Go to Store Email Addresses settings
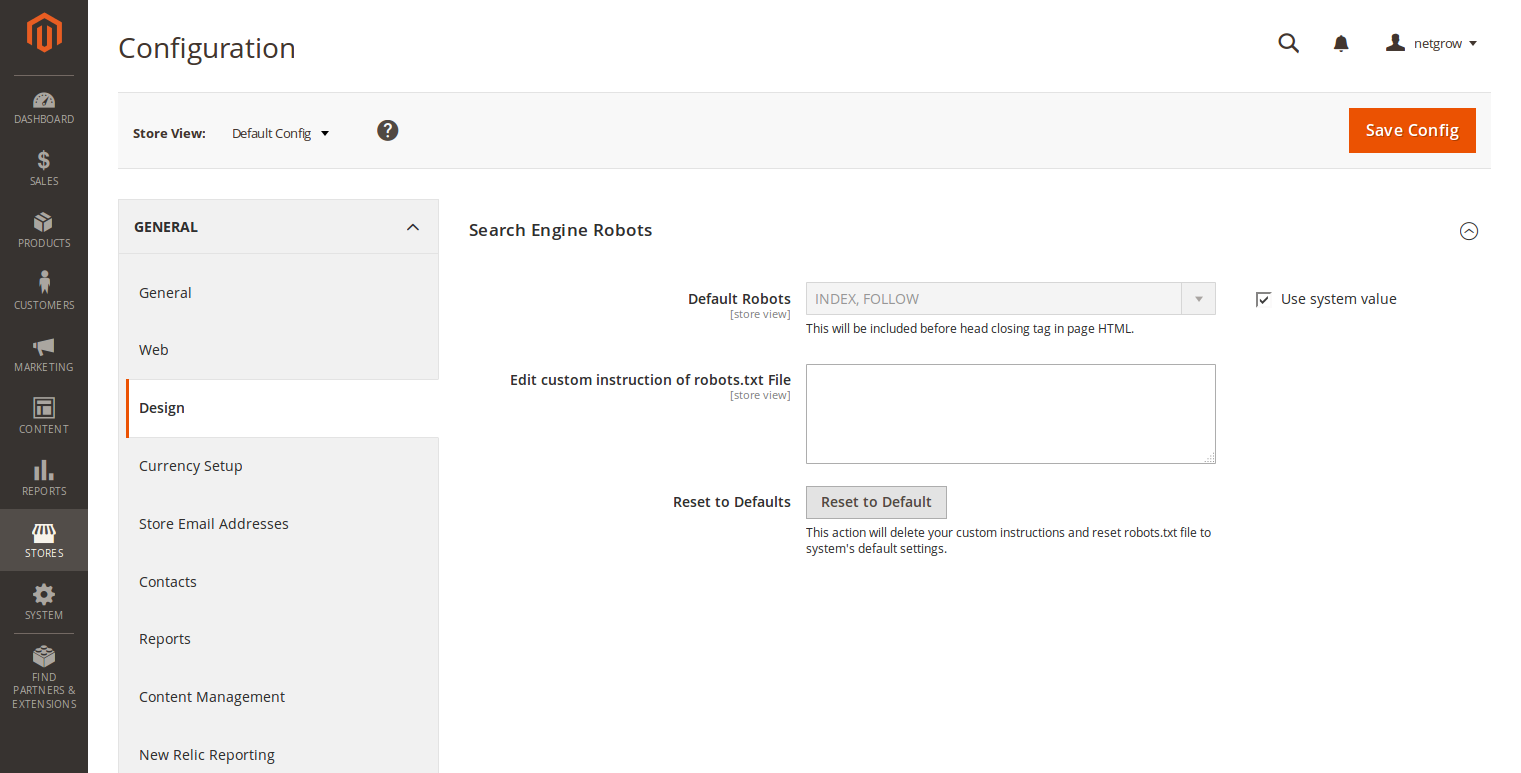The height and width of the screenshot is (773, 1521). pos(213,524)
